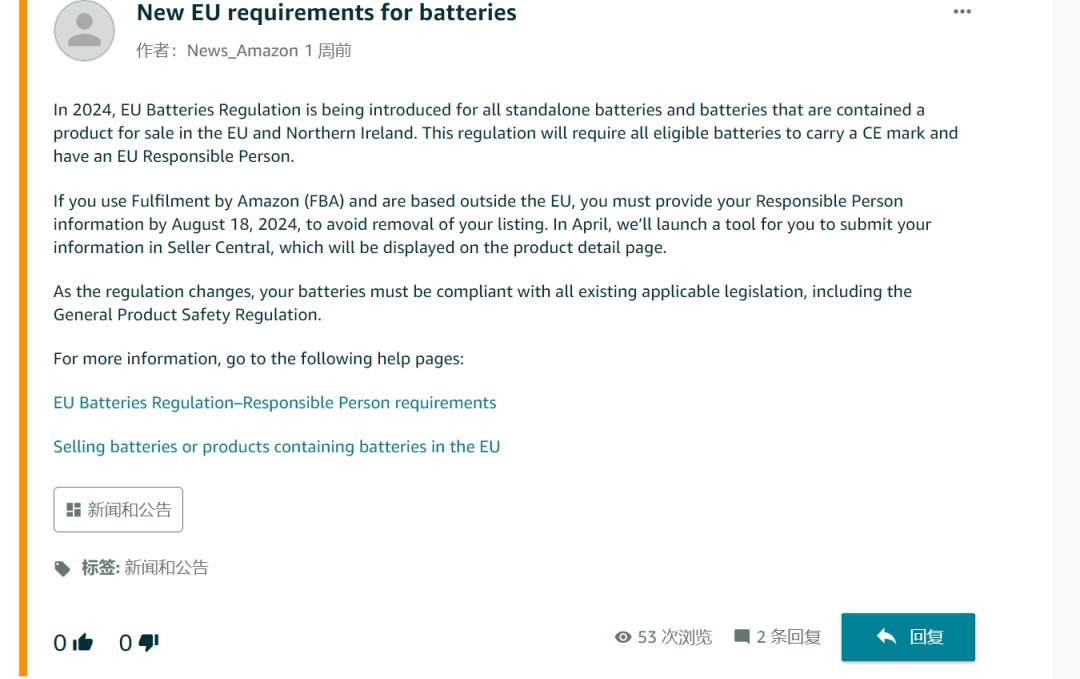The width and height of the screenshot is (1080, 679).
Task: Click the author's user avatar icon
Action: pyautogui.click(x=84, y=31)
